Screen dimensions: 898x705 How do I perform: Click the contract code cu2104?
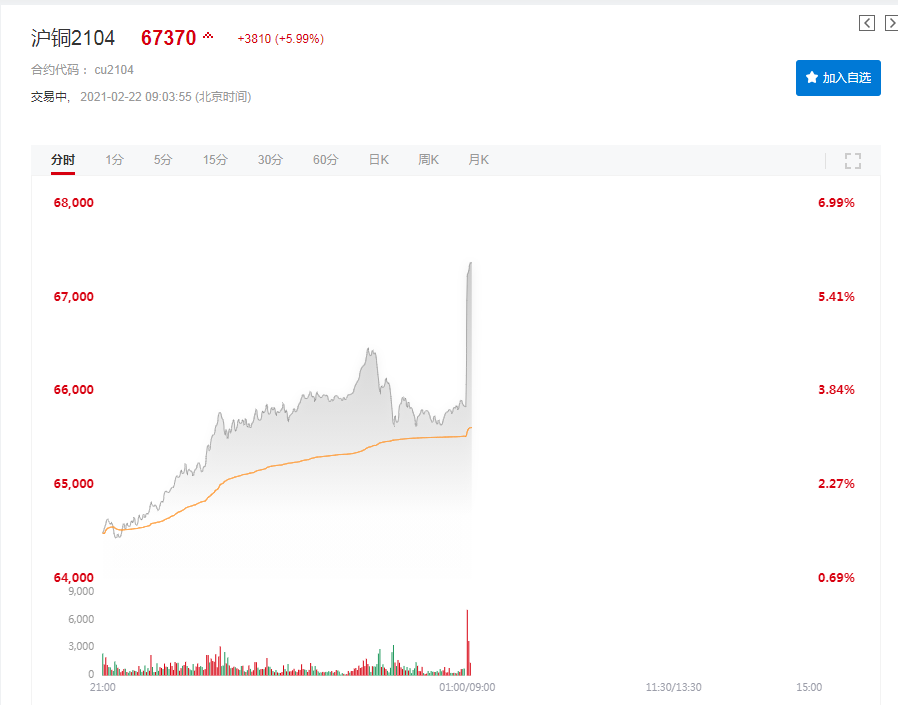114,70
